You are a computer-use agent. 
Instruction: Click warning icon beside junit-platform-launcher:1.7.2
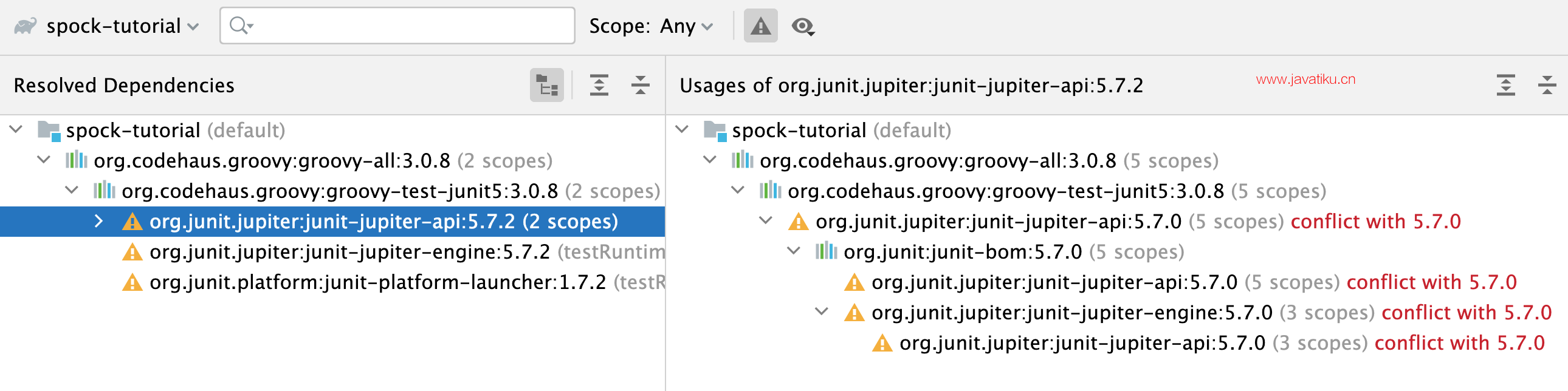tap(132, 283)
